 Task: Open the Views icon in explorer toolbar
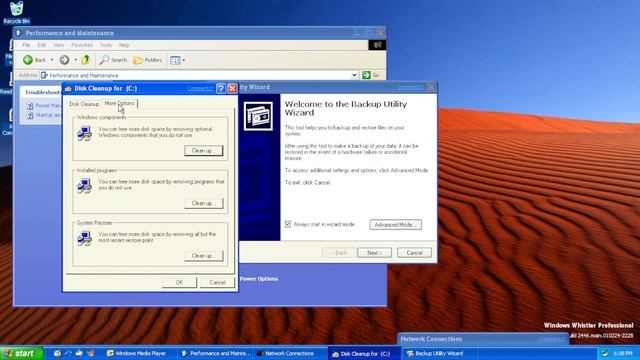click(175, 60)
